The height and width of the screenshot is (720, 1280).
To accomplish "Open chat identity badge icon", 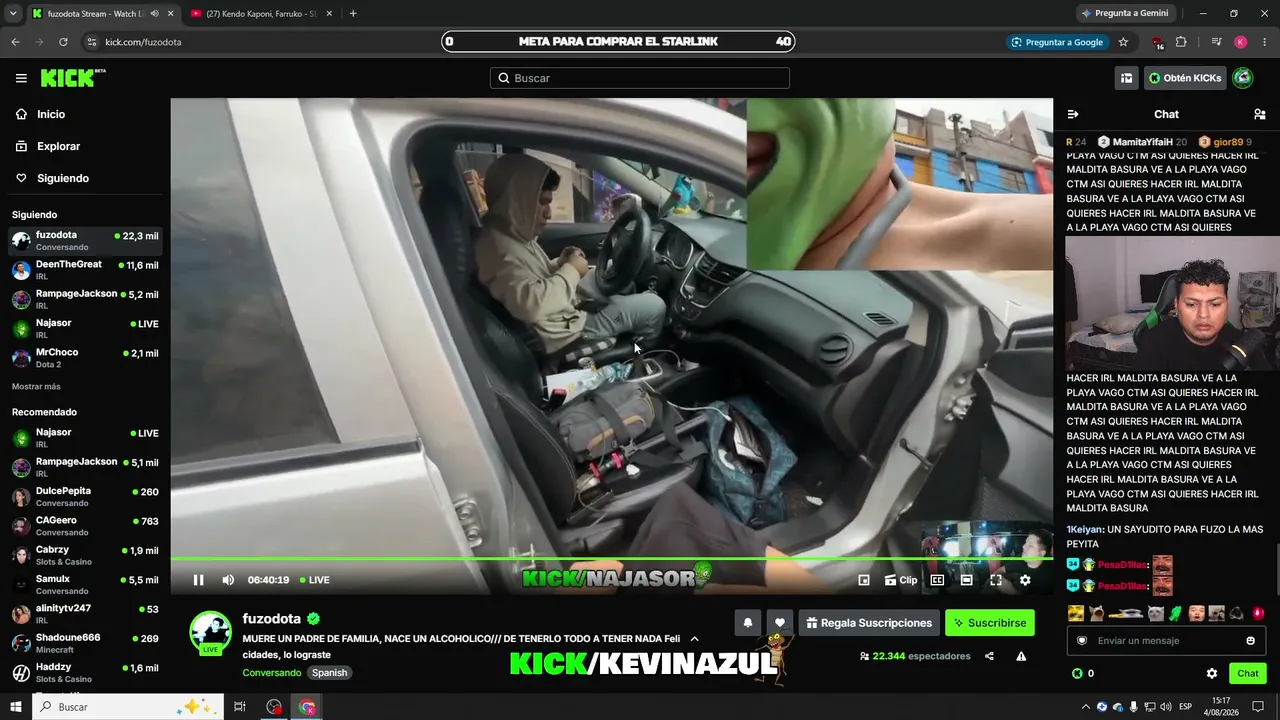I will (1082, 641).
